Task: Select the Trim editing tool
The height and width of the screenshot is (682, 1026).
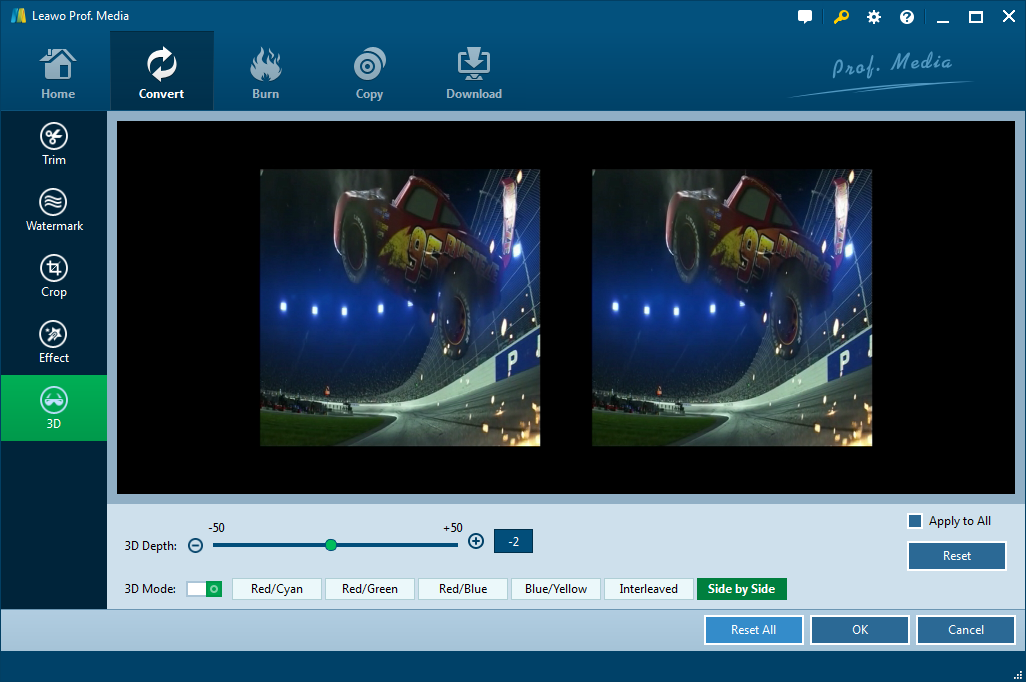Action: 54,144
